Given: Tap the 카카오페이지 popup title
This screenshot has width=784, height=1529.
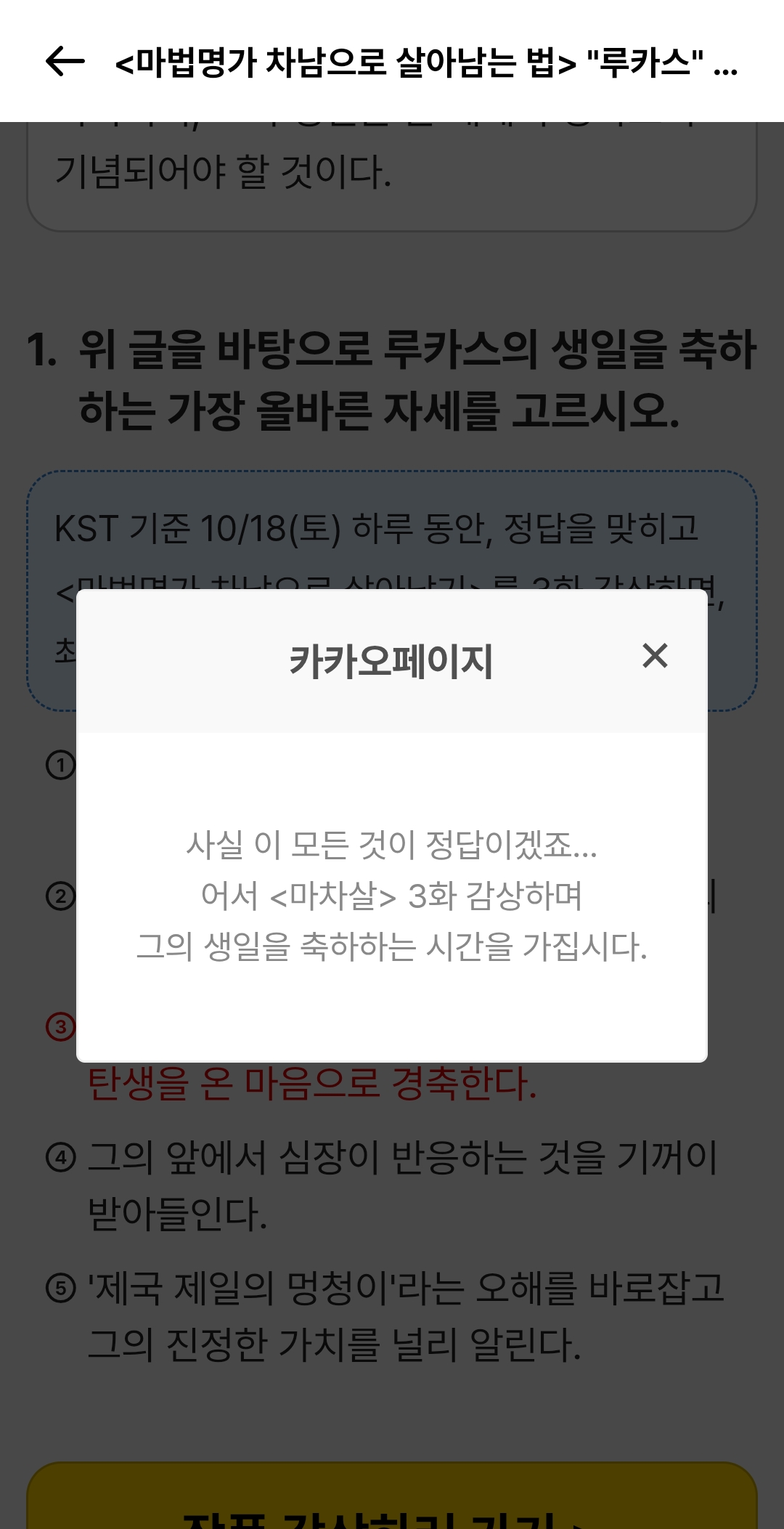Looking at the screenshot, I should [x=391, y=661].
